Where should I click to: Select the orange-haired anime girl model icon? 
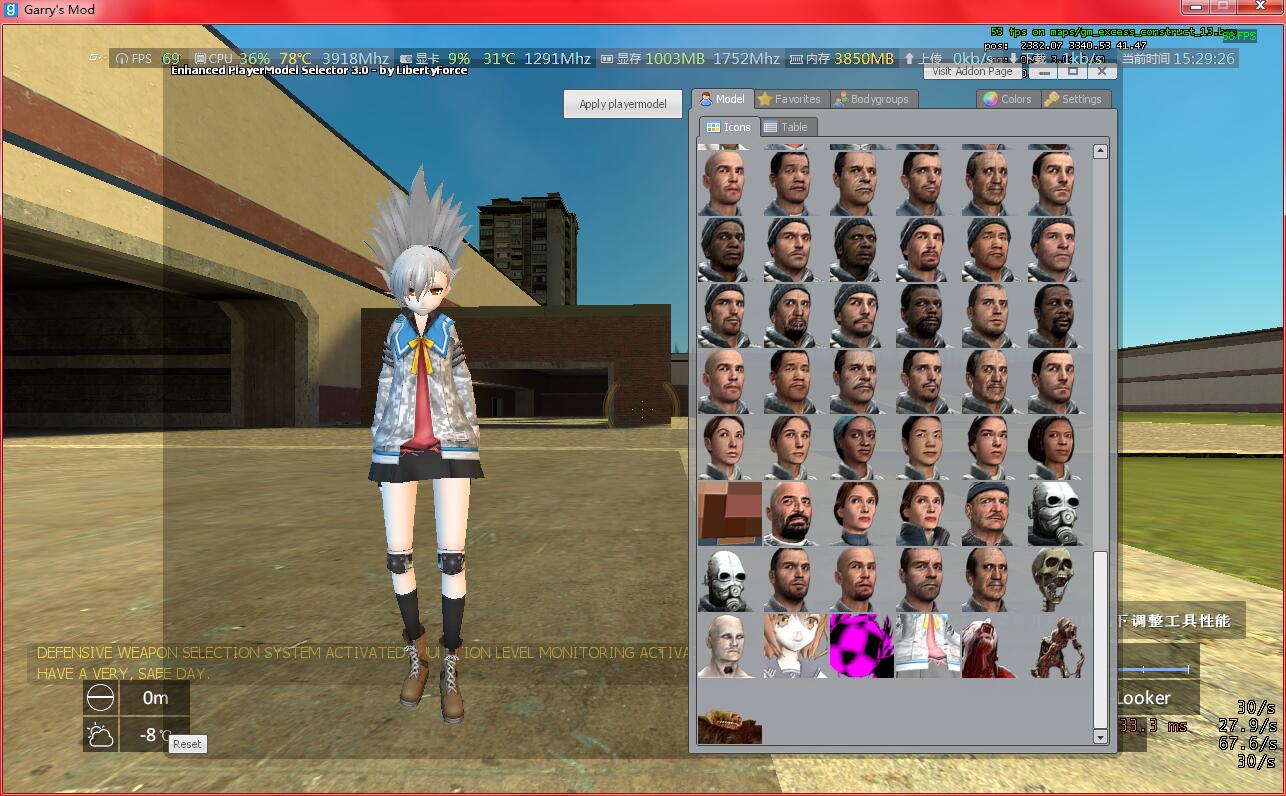(795, 645)
